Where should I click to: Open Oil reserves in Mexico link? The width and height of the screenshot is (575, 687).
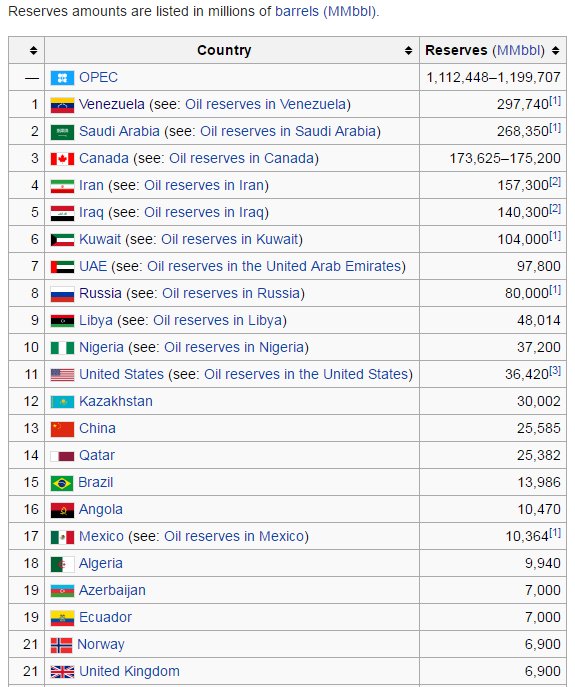tap(234, 537)
